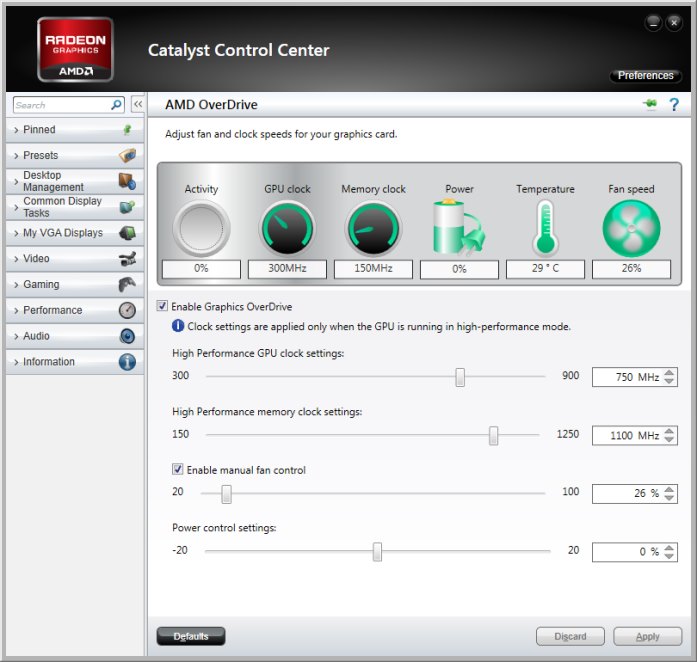The image size is (697, 662).
Task: Increase GPU clock with up spinner arrow
Action: (x=669, y=373)
